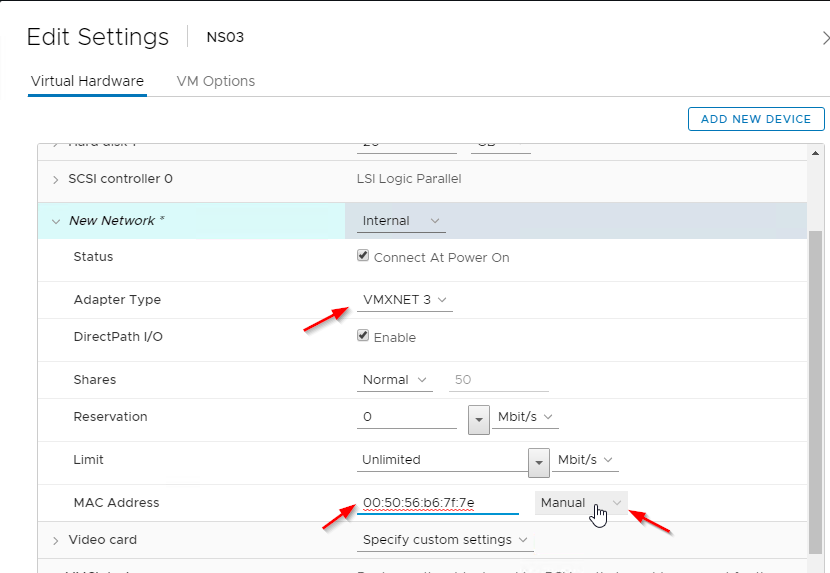The image size is (830, 573).
Task: Expand the Video card section
Action: pos(56,541)
